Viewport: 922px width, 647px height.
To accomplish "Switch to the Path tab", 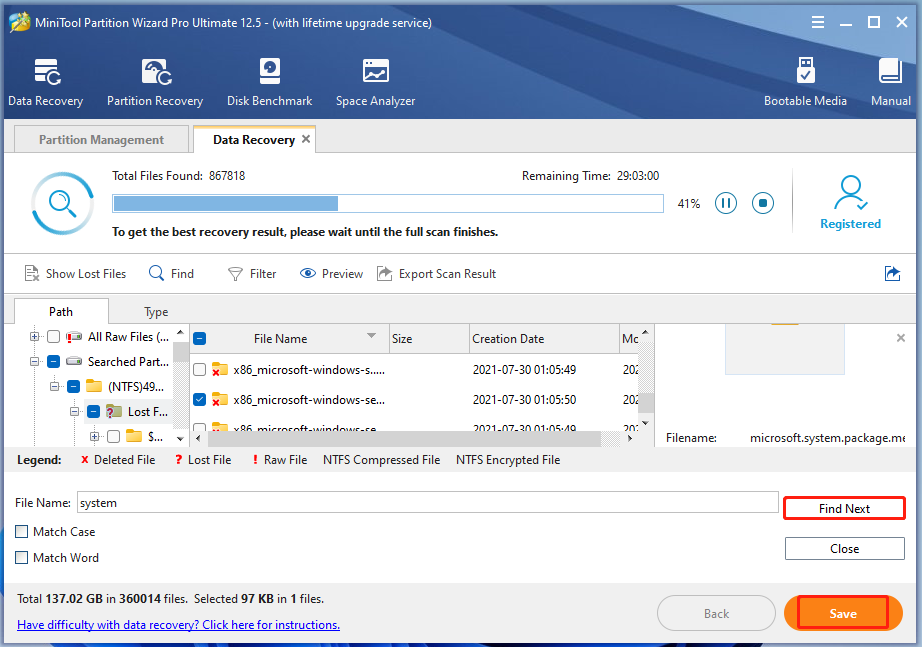I will [x=61, y=311].
